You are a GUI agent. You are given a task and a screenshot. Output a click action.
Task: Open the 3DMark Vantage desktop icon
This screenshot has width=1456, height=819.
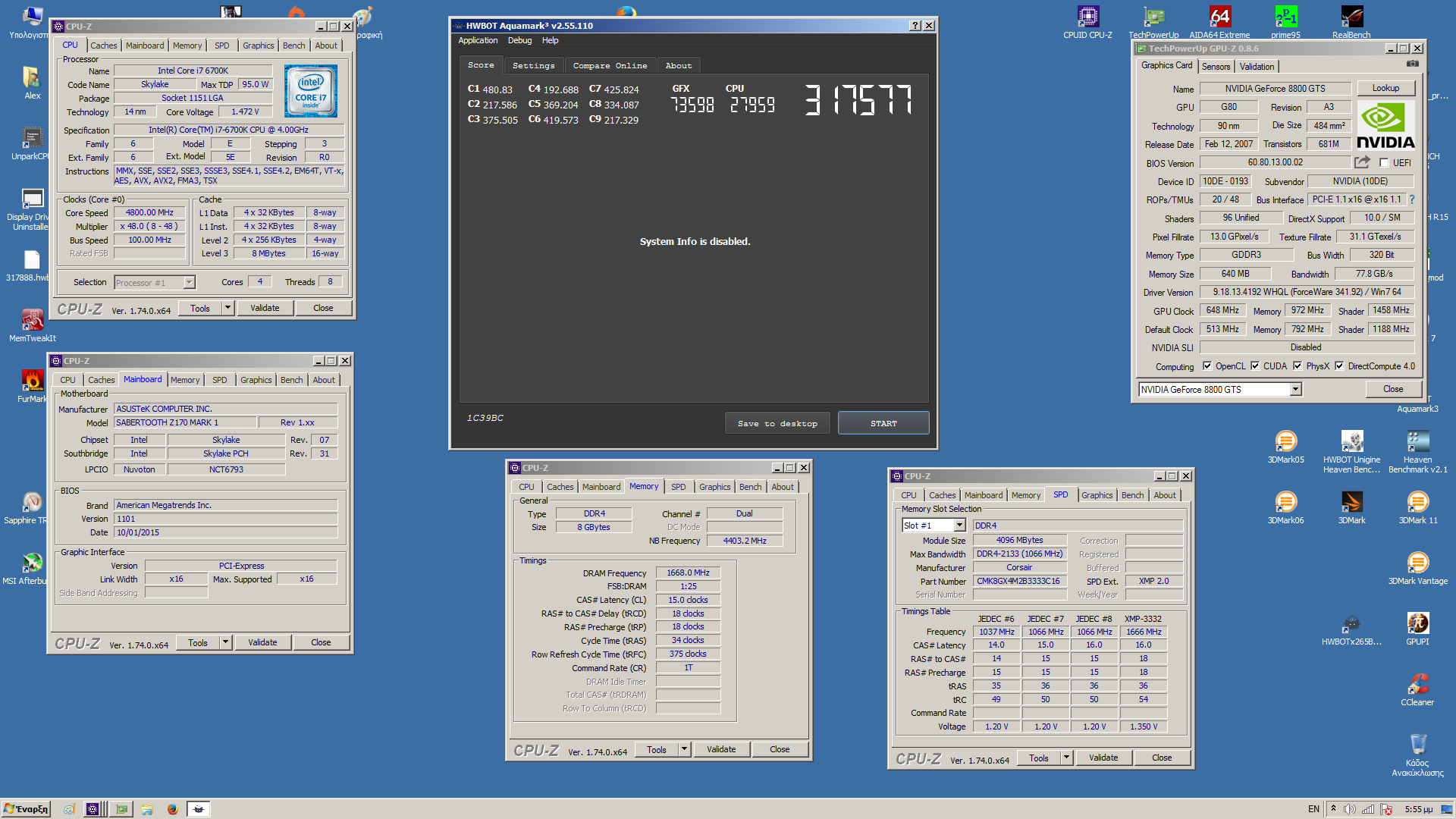point(1417,568)
